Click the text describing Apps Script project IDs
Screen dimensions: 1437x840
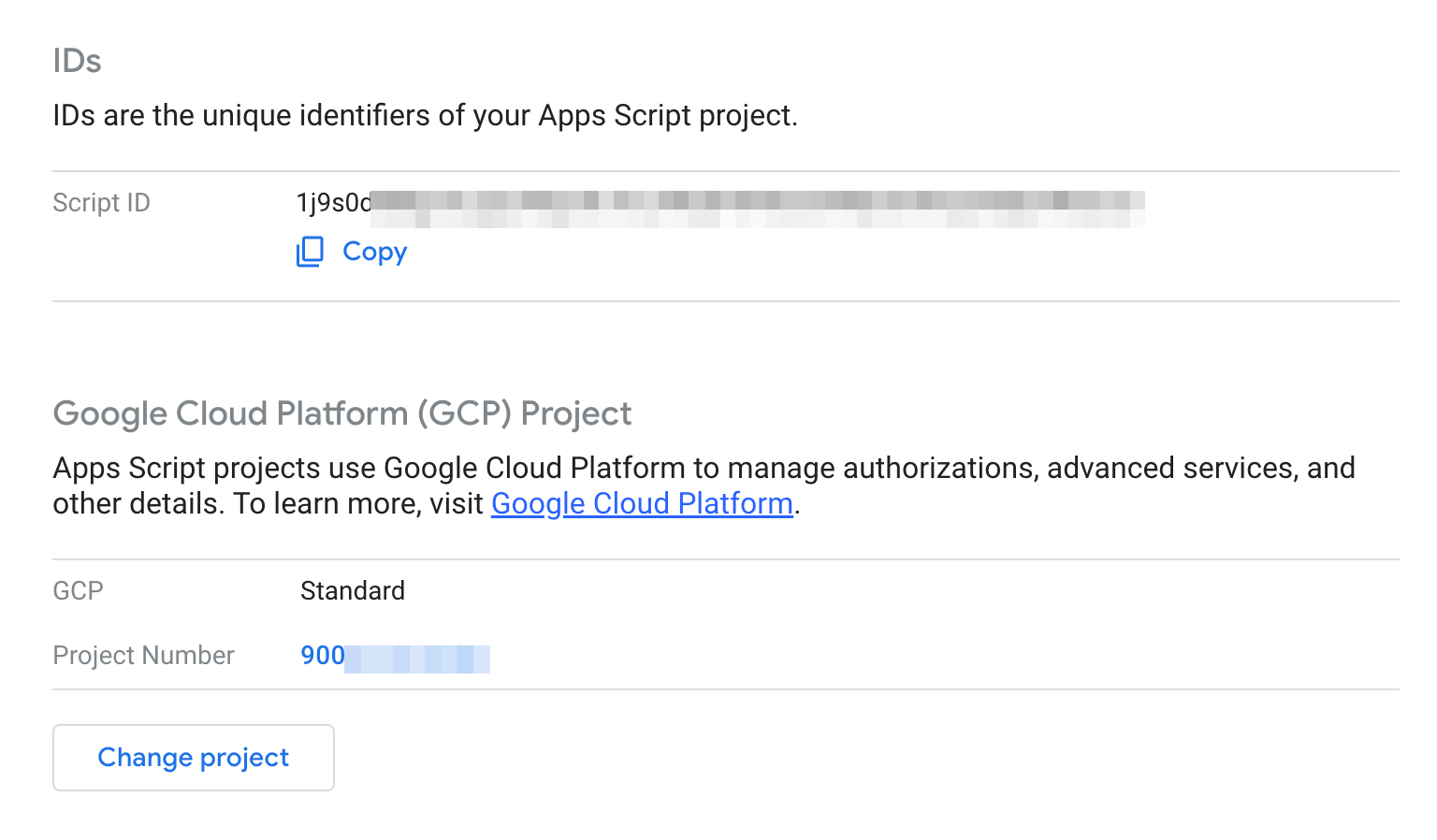[425, 115]
